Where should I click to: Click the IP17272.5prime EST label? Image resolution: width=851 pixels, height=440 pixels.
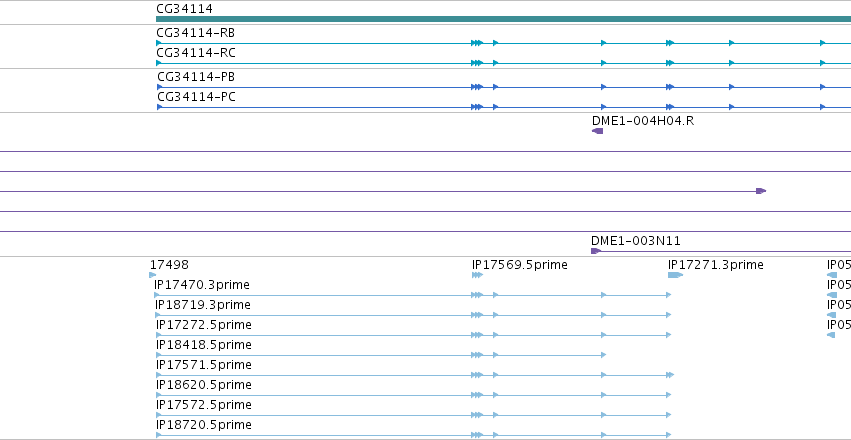(204, 325)
